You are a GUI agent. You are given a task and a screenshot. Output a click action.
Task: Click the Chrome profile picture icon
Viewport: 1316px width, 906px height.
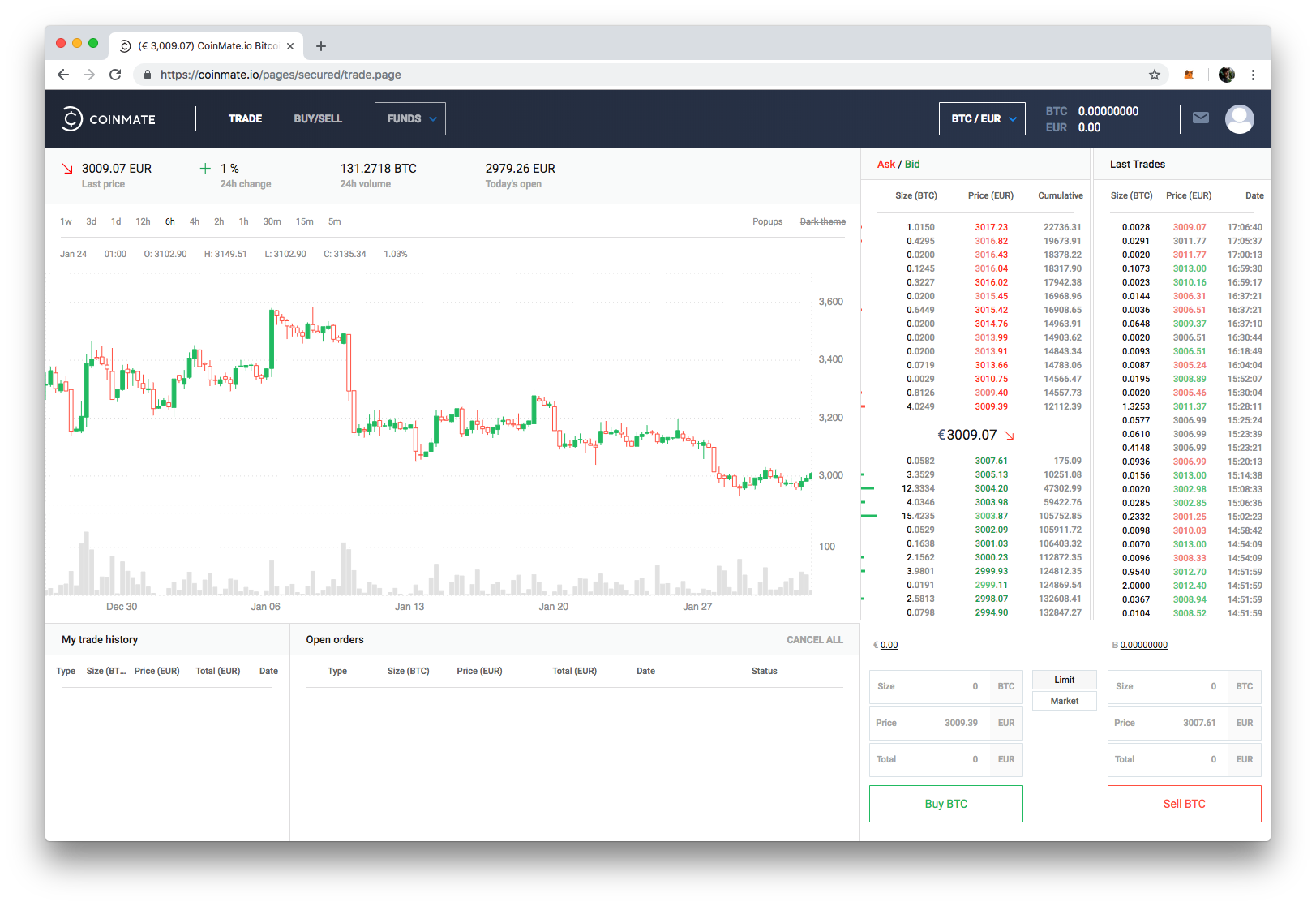pyautogui.click(x=1227, y=75)
